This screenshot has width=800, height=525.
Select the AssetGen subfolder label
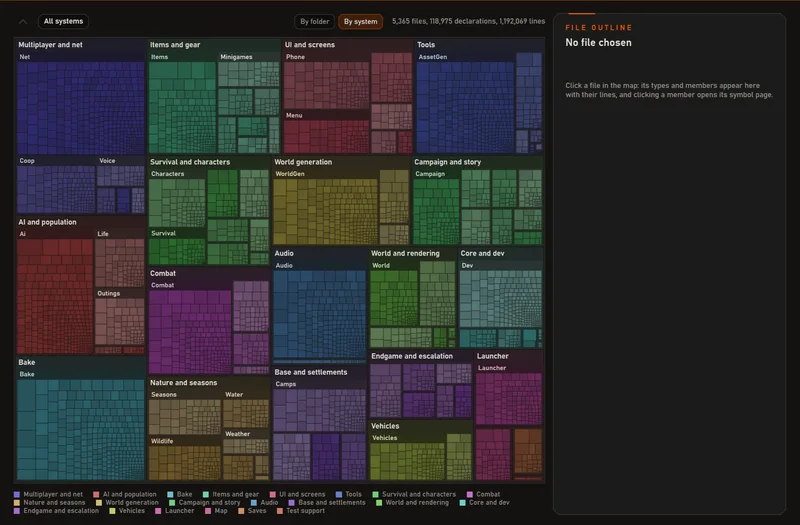(433, 57)
